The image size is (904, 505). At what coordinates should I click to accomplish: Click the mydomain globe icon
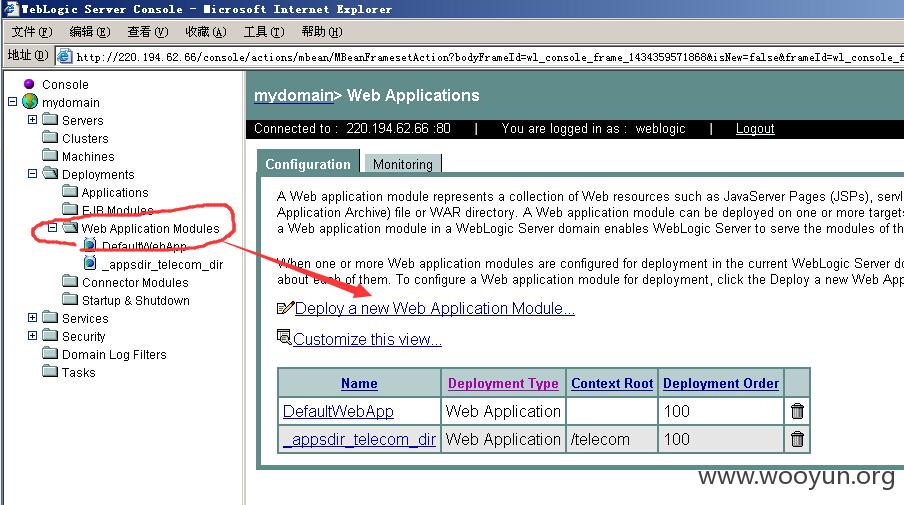click(x=30, y=101)
